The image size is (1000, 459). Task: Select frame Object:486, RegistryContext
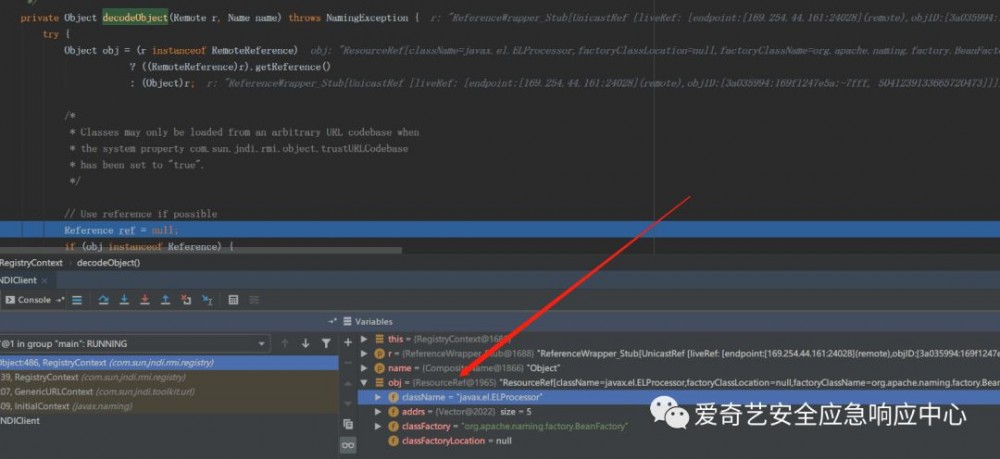pyautogui.click(x=169, y=362)
